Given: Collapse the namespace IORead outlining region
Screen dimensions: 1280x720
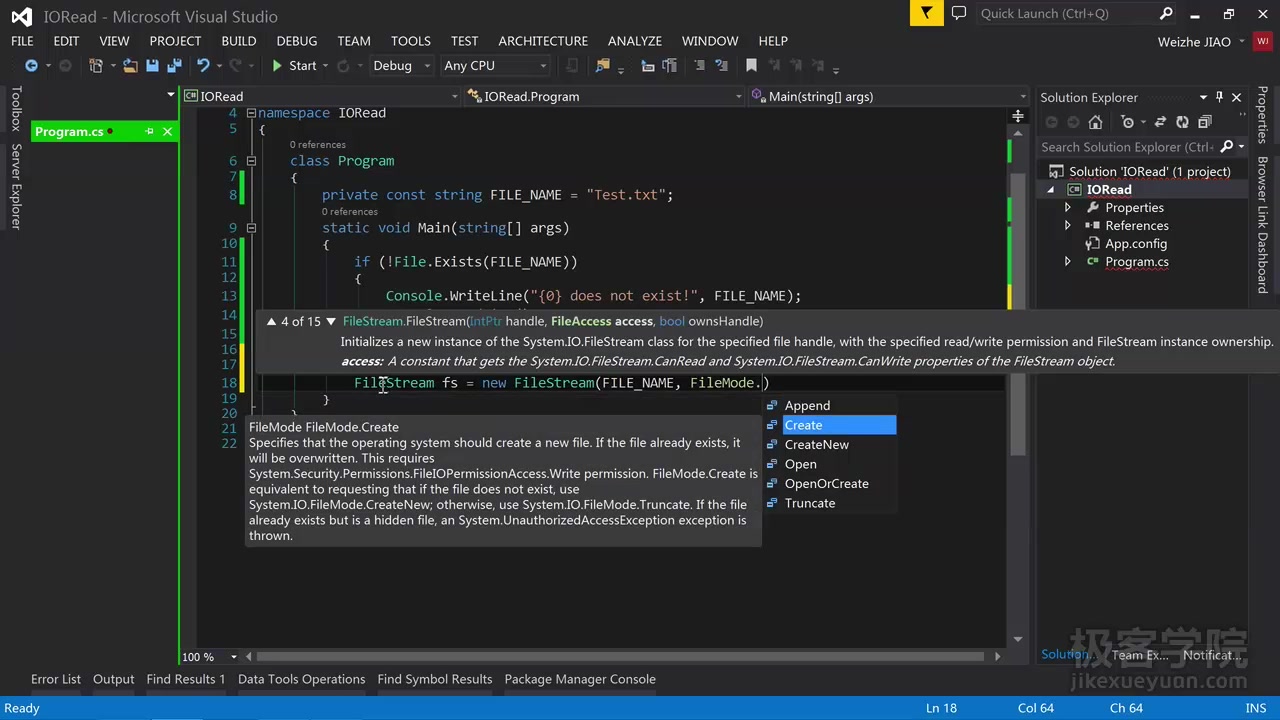Looking at the screenshot, I should pyautogui.click(x=251, y=113).
